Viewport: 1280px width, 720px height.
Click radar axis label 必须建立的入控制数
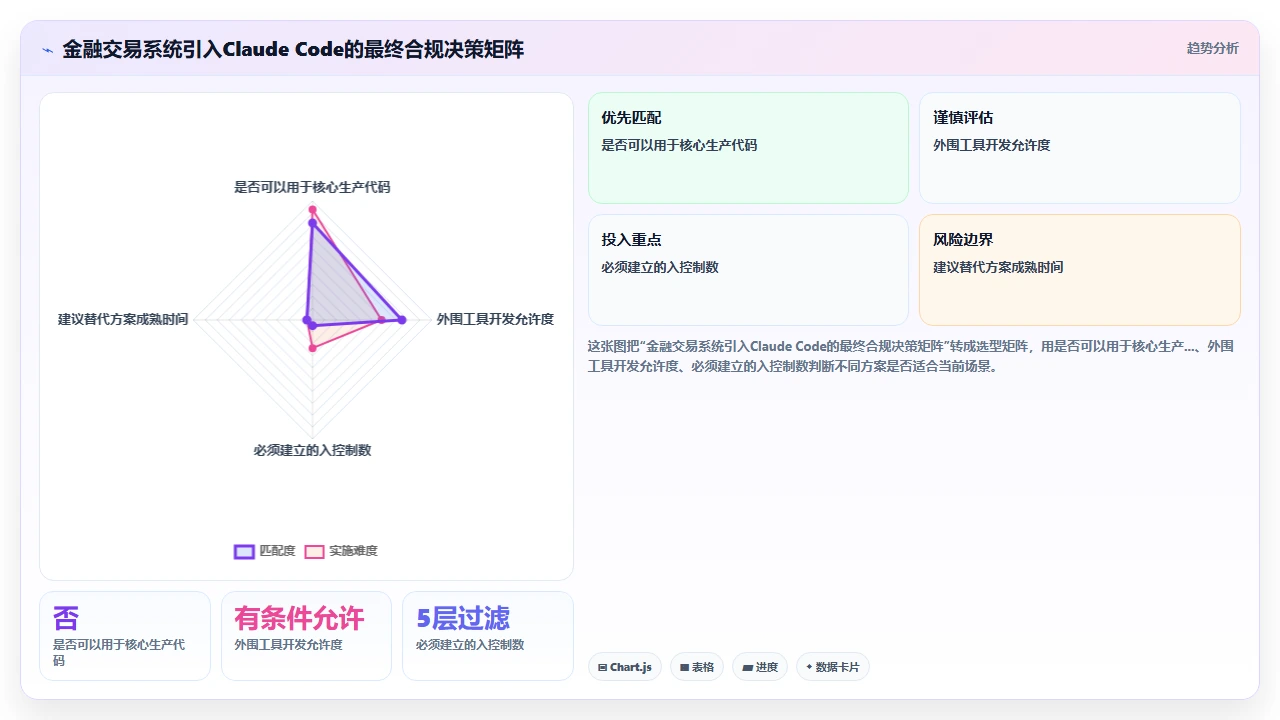(312, 450)
